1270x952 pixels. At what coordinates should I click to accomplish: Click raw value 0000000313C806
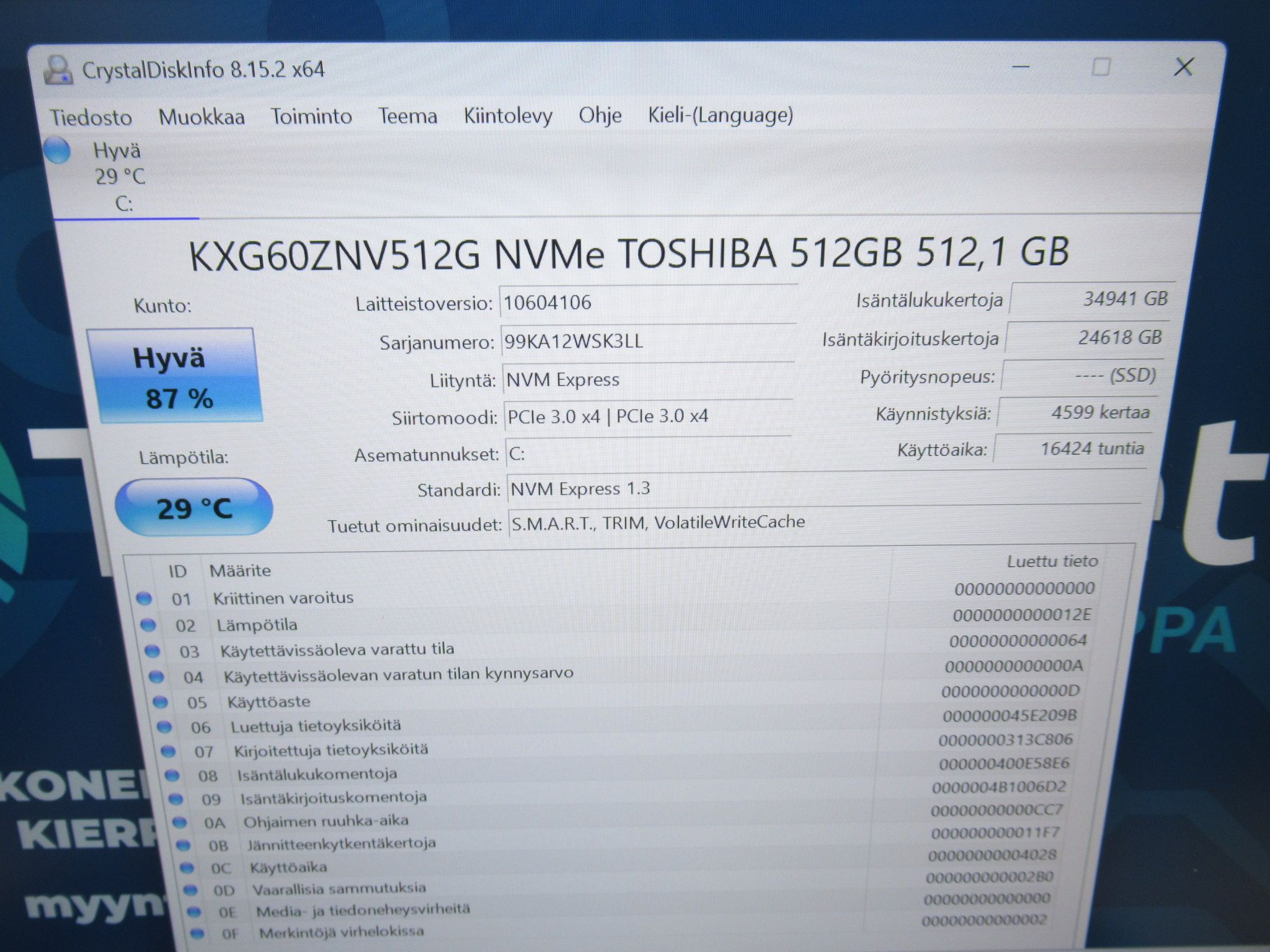(1006, 740)
